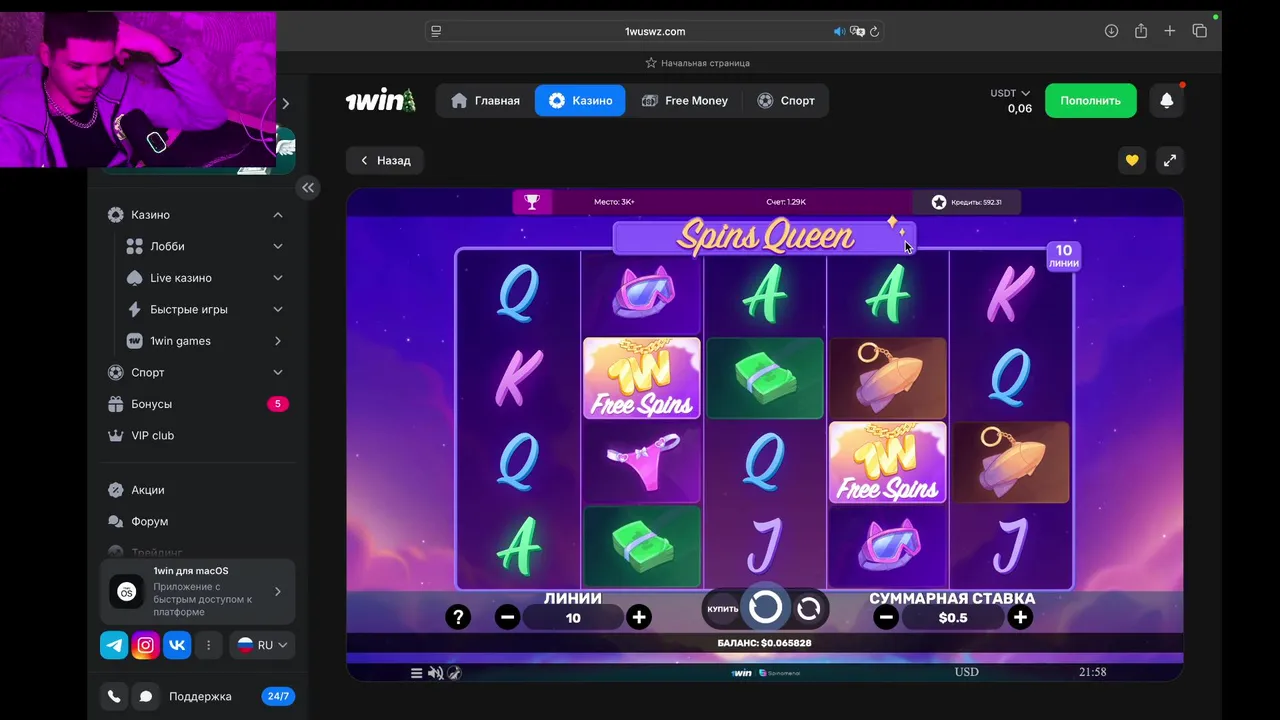
Task: Mute tab audio in address bar
Action: (x=839, y=31)
